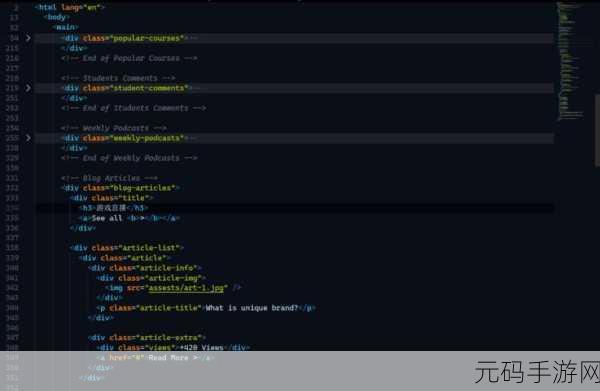Click comment "End of Weekly Podcasts"
This screenshot has height=391, width=600.
coord(129,158)
